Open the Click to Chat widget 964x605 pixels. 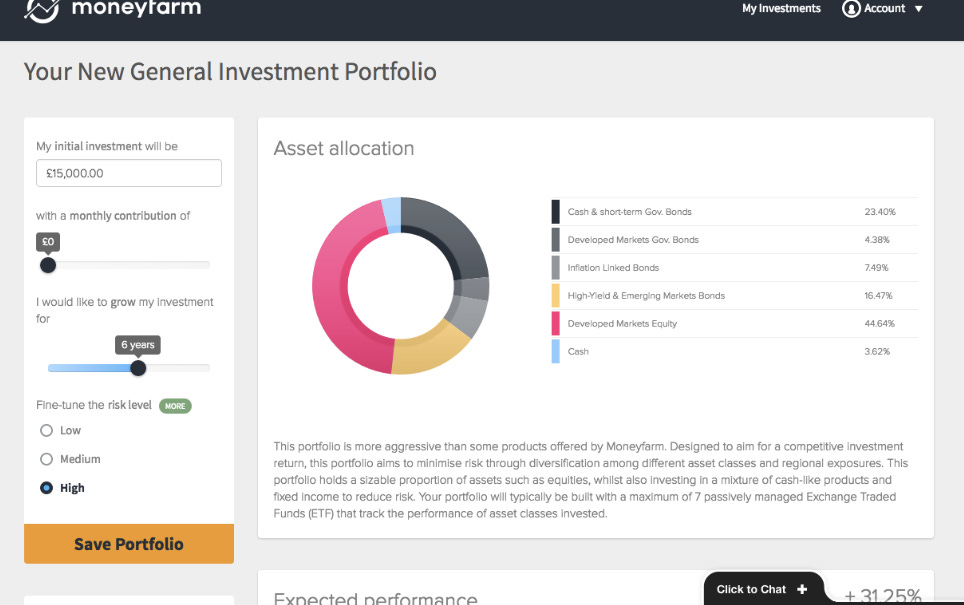tap(764, 589)
